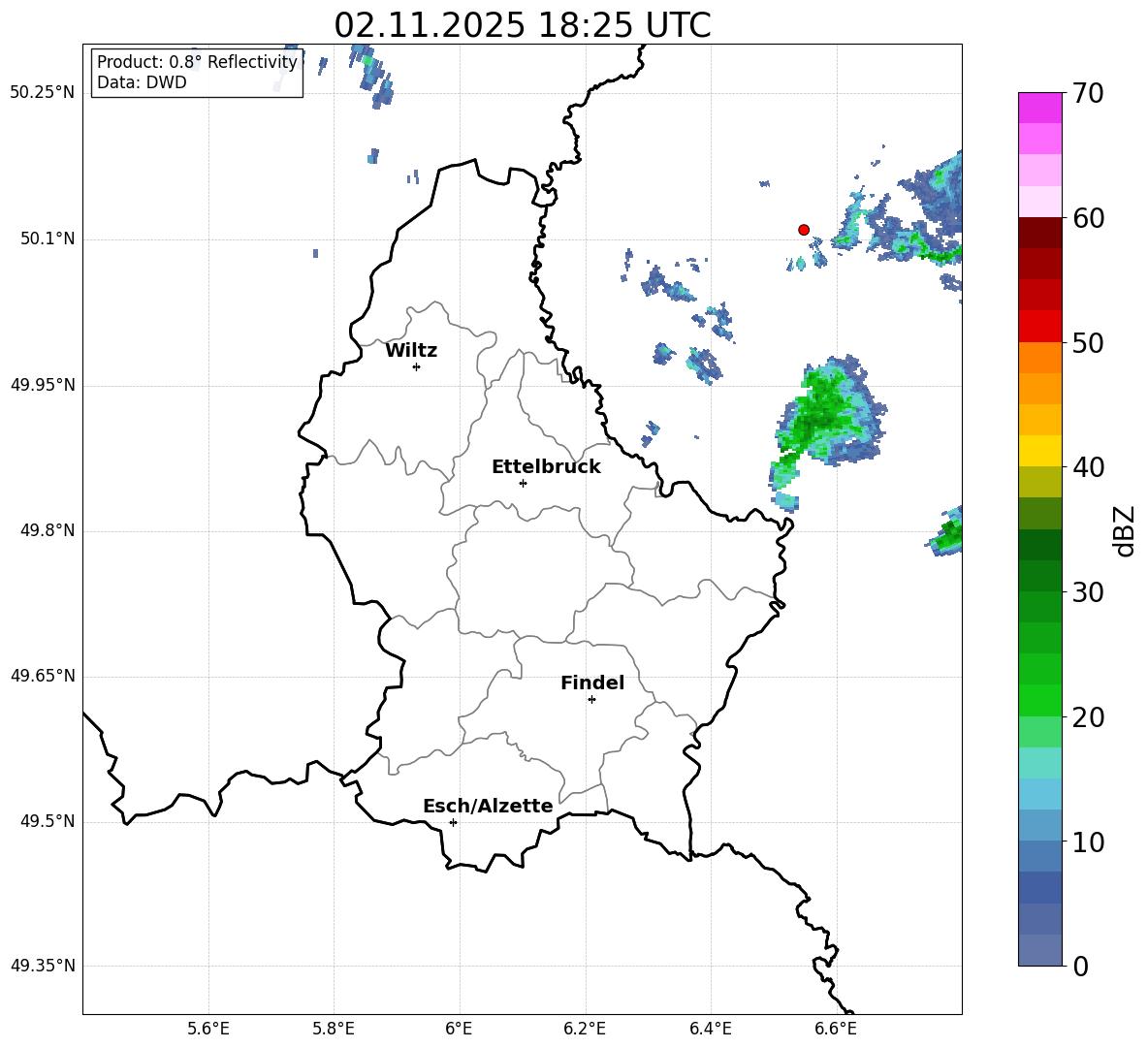Click the 10 colorbar tick label
Viewport: 1148px width, 1048px height.
coord(1088,842)
